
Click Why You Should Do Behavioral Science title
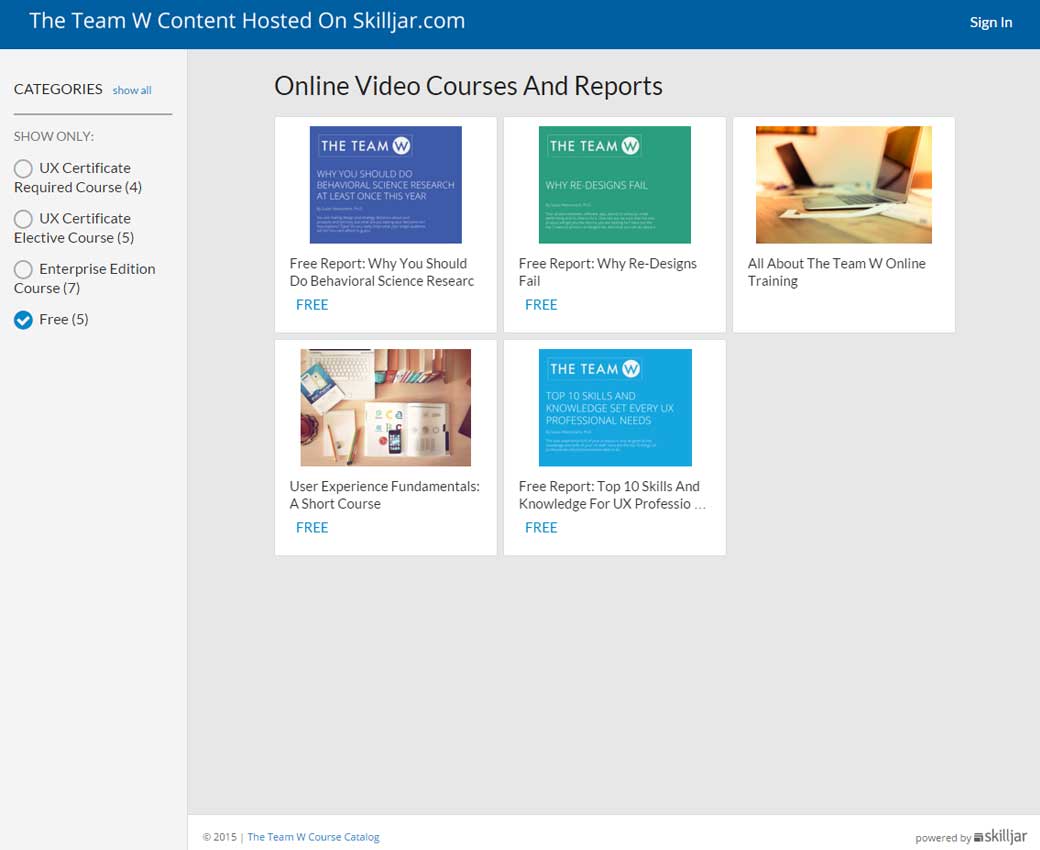[381, 272]
